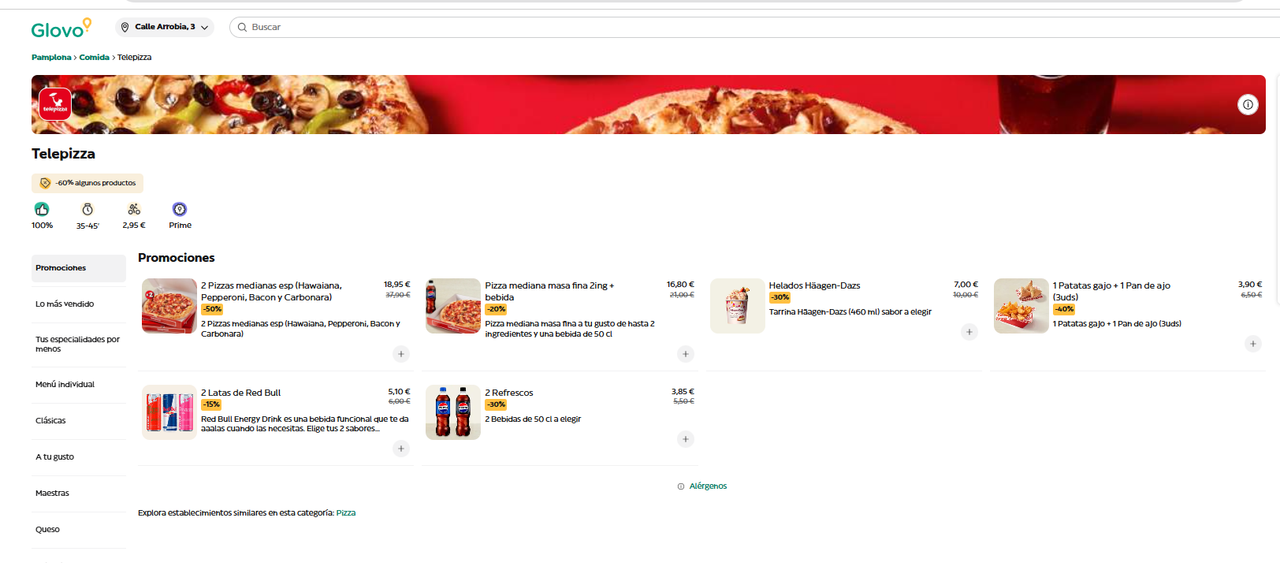Select Queso category
This screenshot has width=1280, height=563.
pyautogui.click(x=78, y=529)
